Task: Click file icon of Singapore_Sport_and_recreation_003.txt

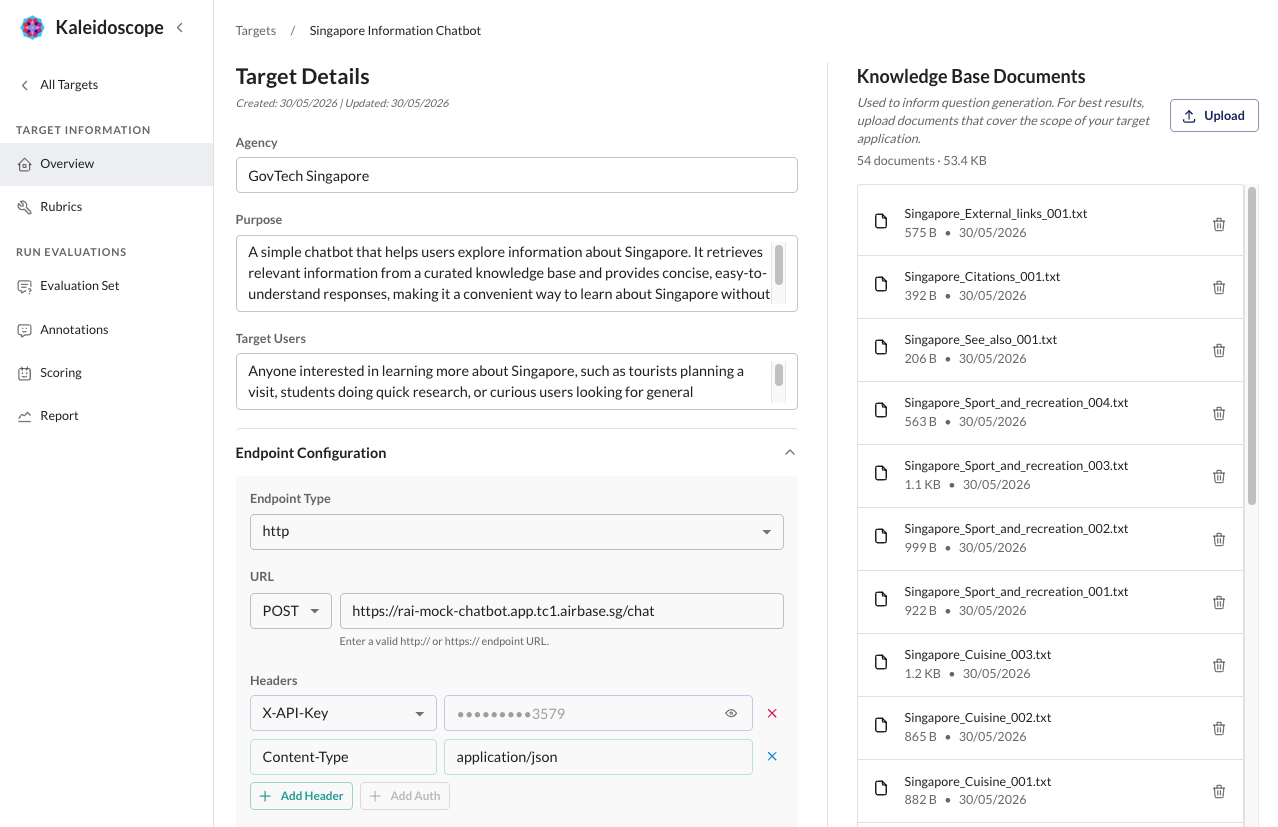Action: tap(881, 473)
